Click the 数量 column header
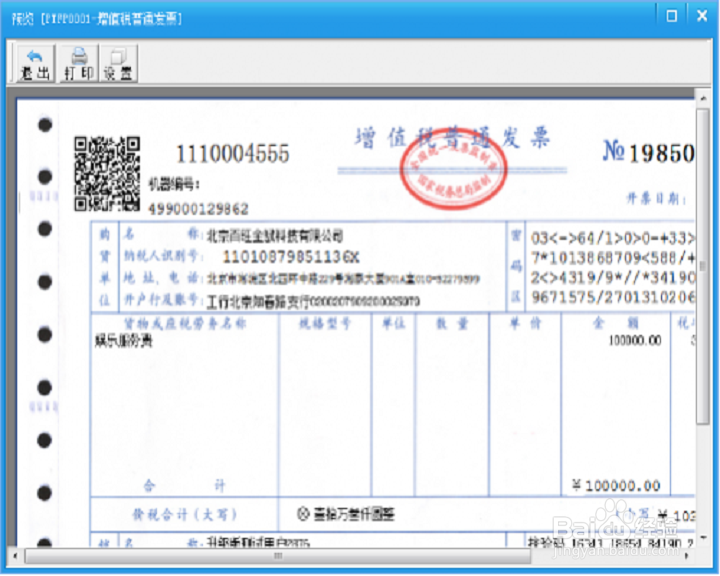 tap(452, 324)
